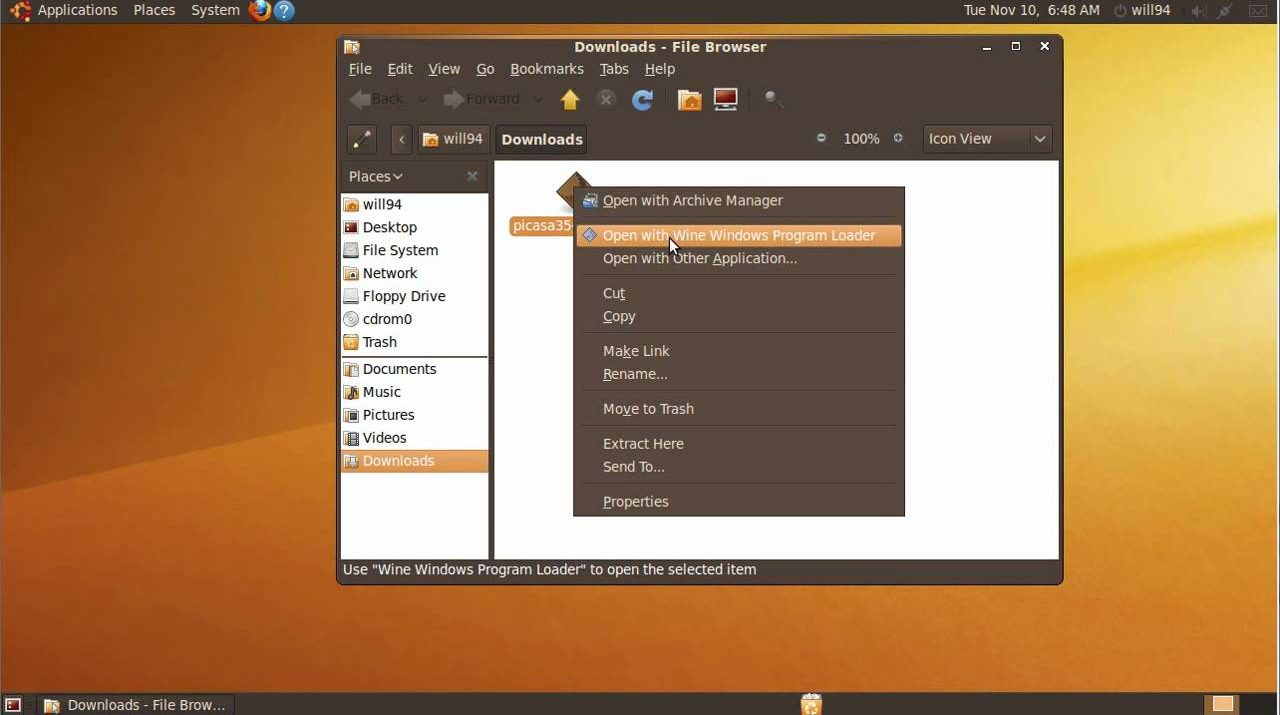Click the Search magnifier icon
Image resolution: width=1280 pixels, height=715 pixels.
tap(773, 99)
